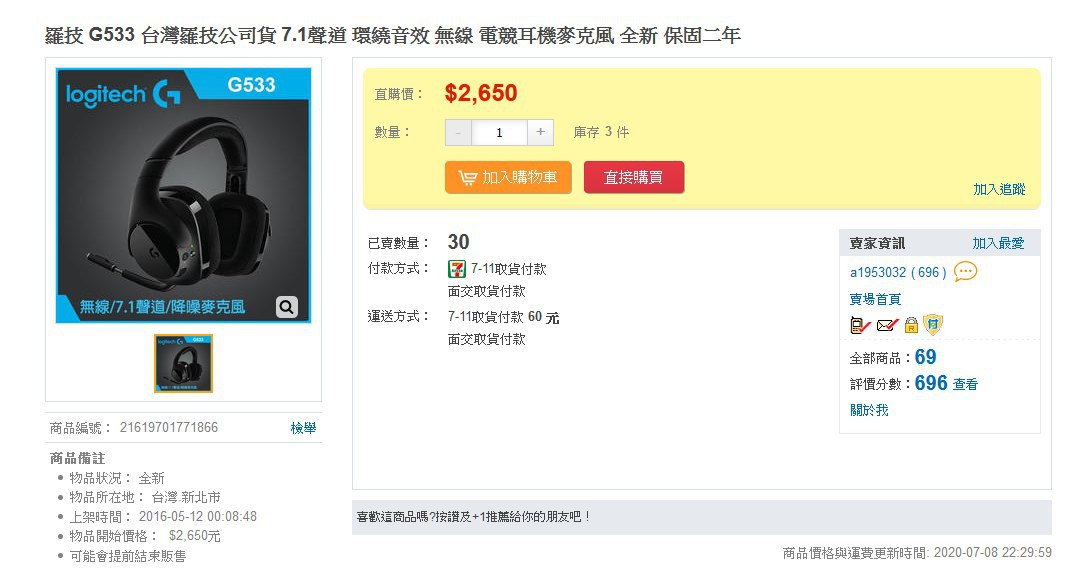This screenshot has width=1083, height=585.
Task: View seller ratings via 查看 link
Action: pyautogui.click(x=965, y=384)
